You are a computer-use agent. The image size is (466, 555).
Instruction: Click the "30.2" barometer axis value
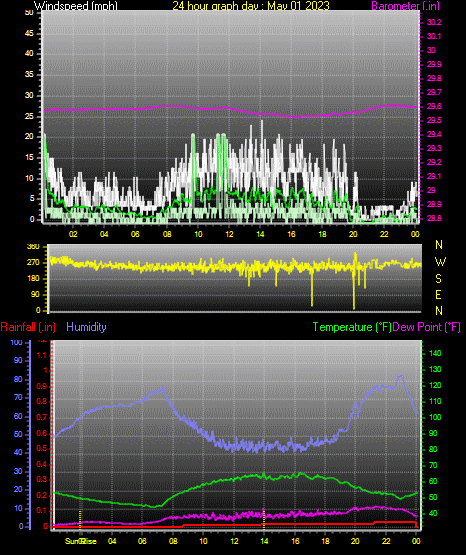click(434, 22)
